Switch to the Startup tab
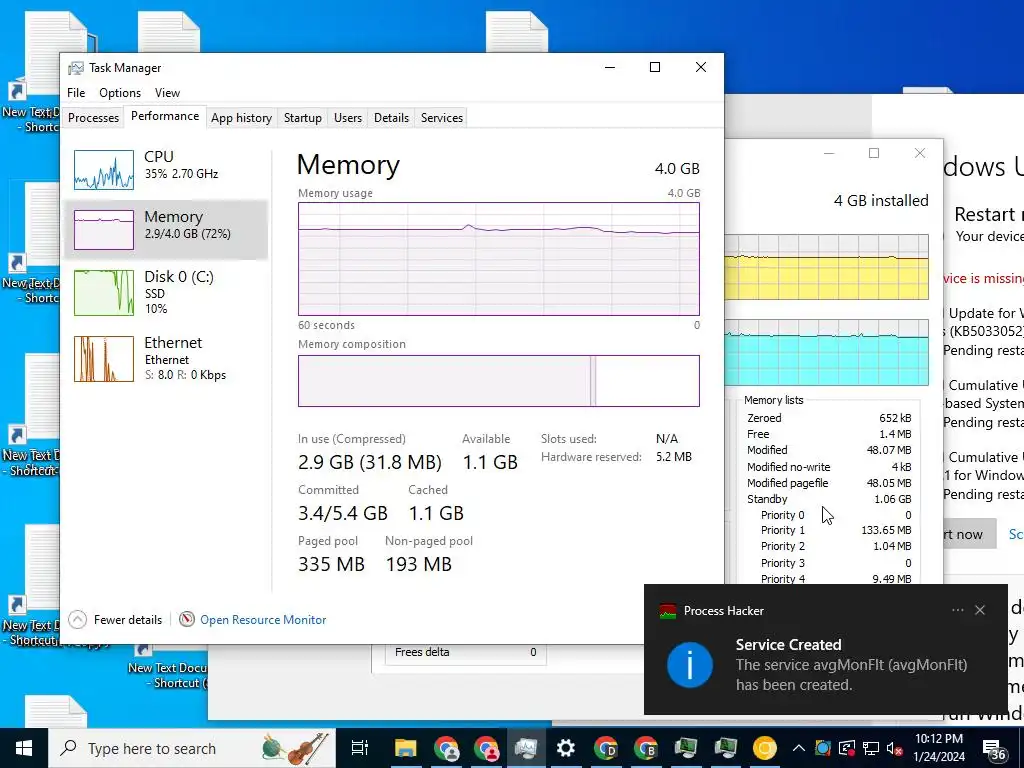Screen dimensions: 1024x768 coord(302,118)
